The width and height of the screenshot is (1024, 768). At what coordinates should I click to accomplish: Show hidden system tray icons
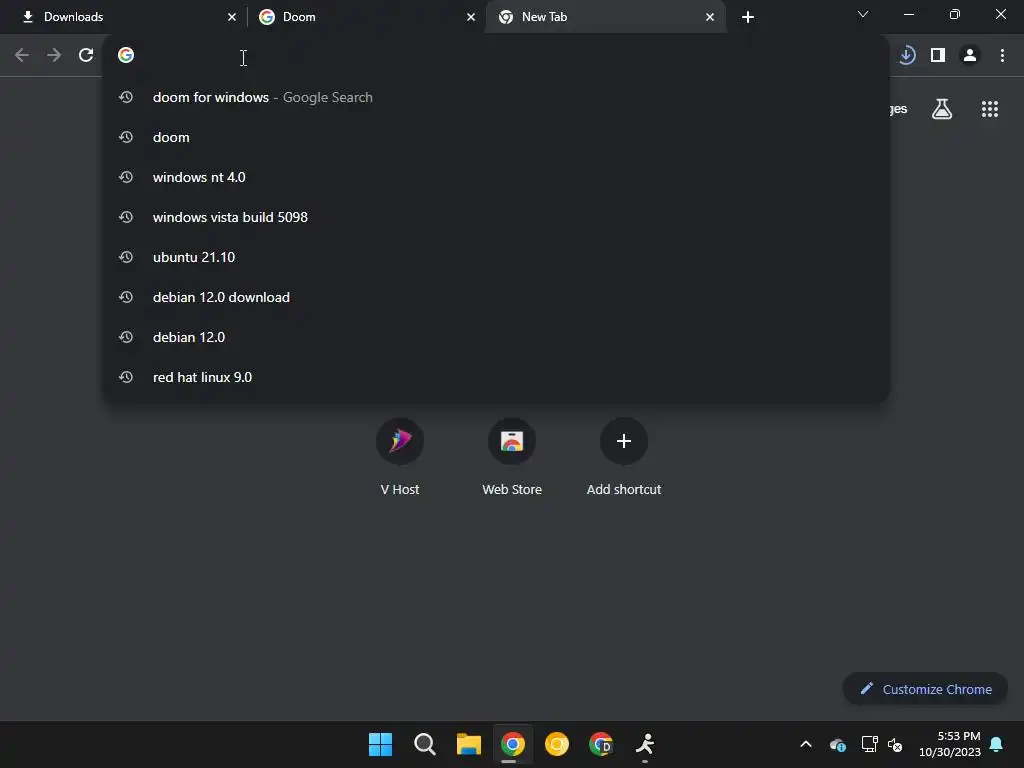tap(806, 744)
